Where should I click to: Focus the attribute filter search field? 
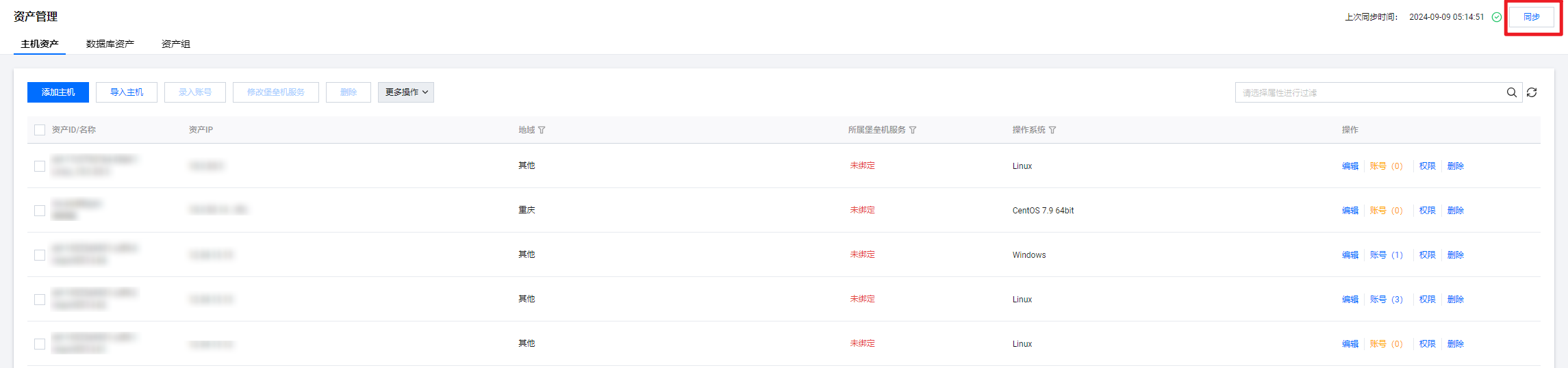tap(1369, 92)
